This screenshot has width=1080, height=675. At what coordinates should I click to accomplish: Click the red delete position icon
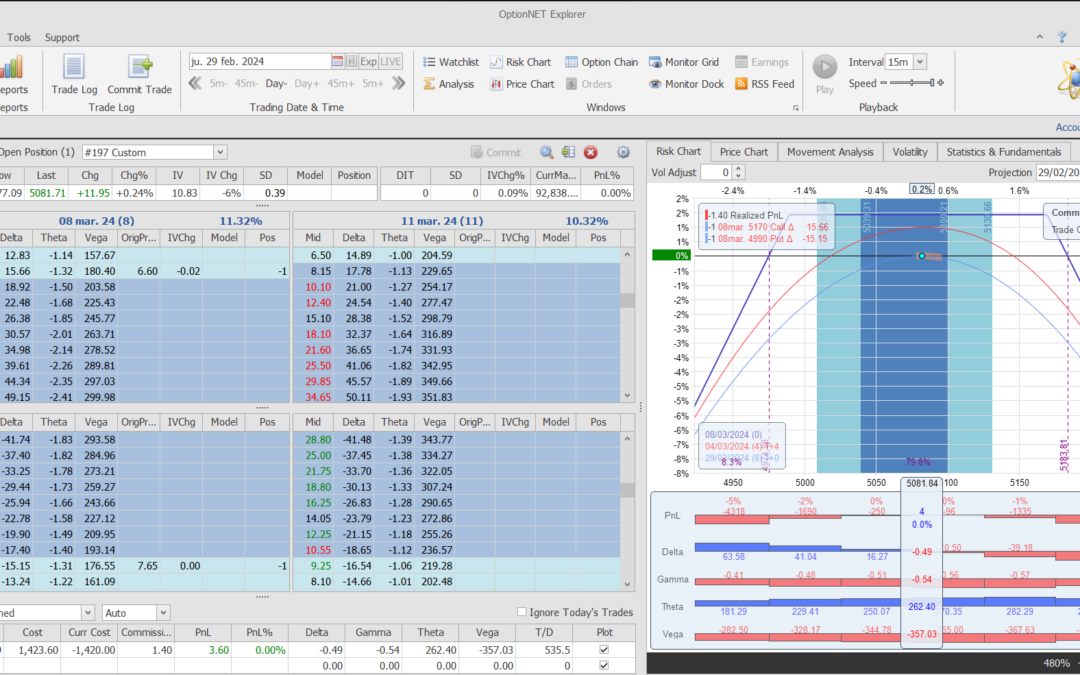click(591, 152)
